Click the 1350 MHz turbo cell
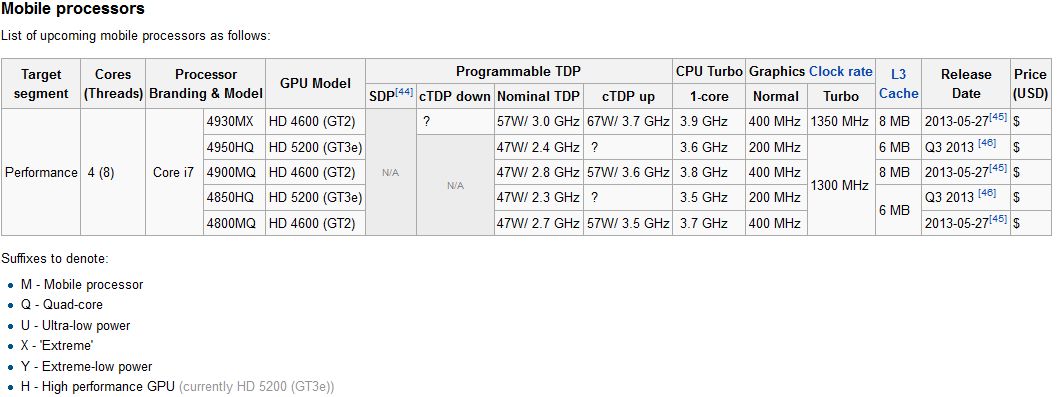 (x=841, y=122)
